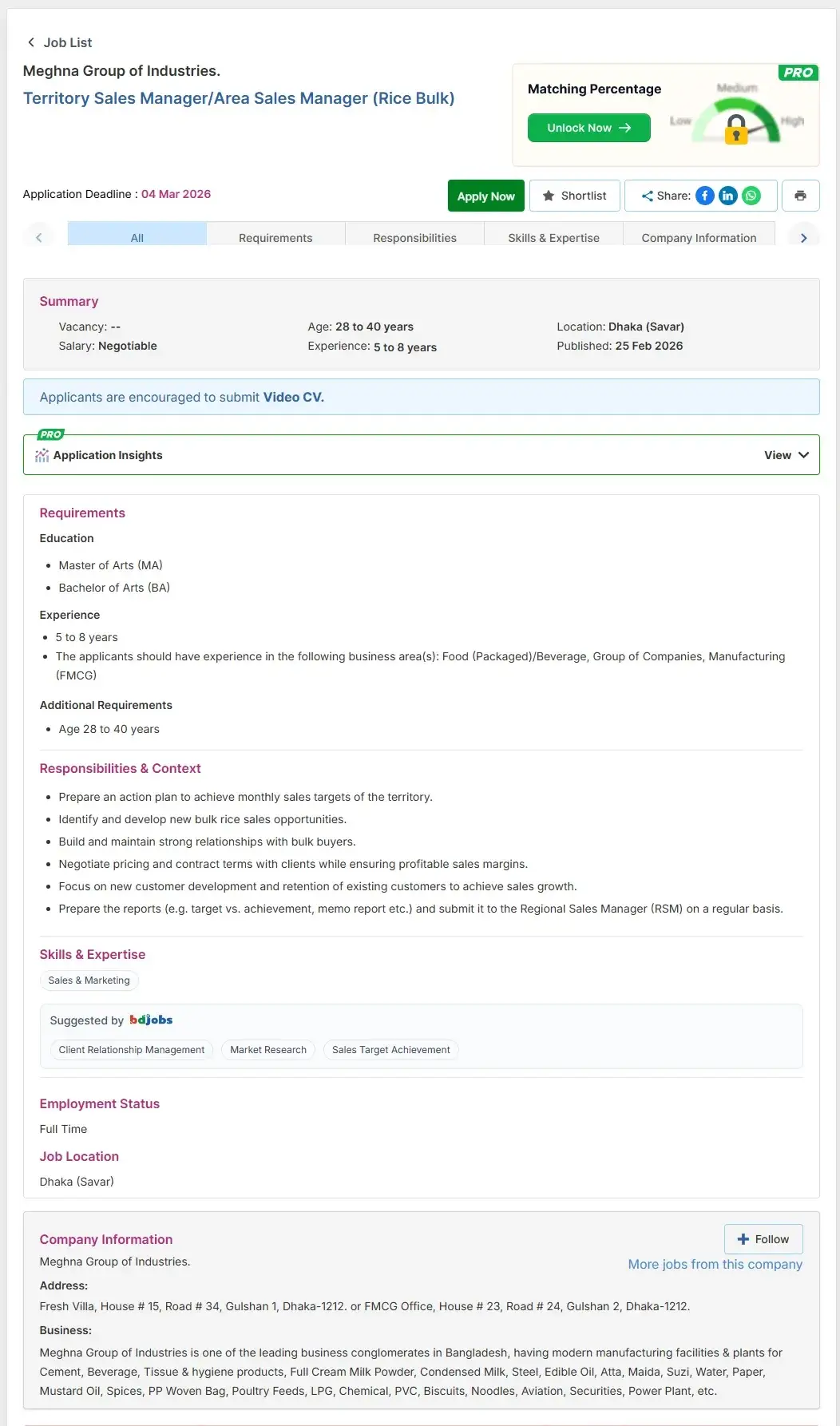Click the PRO badge on Matching Percentage card
Viewport: 840px width, 1426px height.
pyautogui.click(x=797, y=73)
